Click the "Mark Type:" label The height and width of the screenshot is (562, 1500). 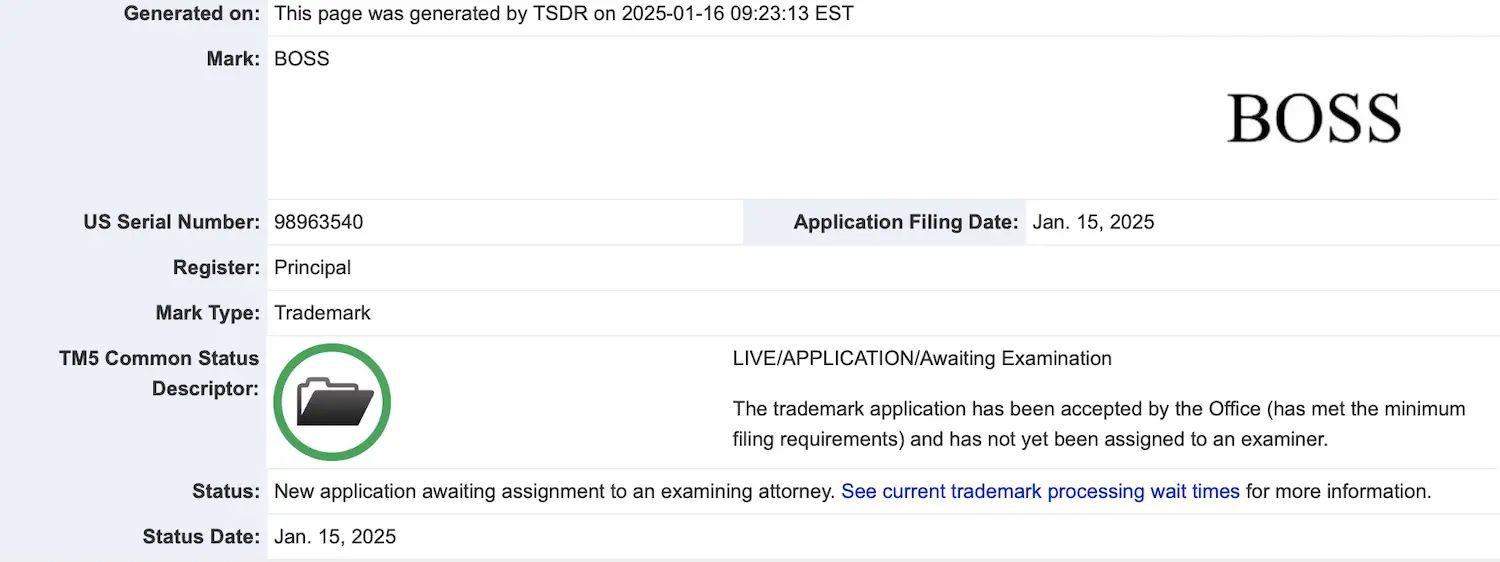(207, 313)
